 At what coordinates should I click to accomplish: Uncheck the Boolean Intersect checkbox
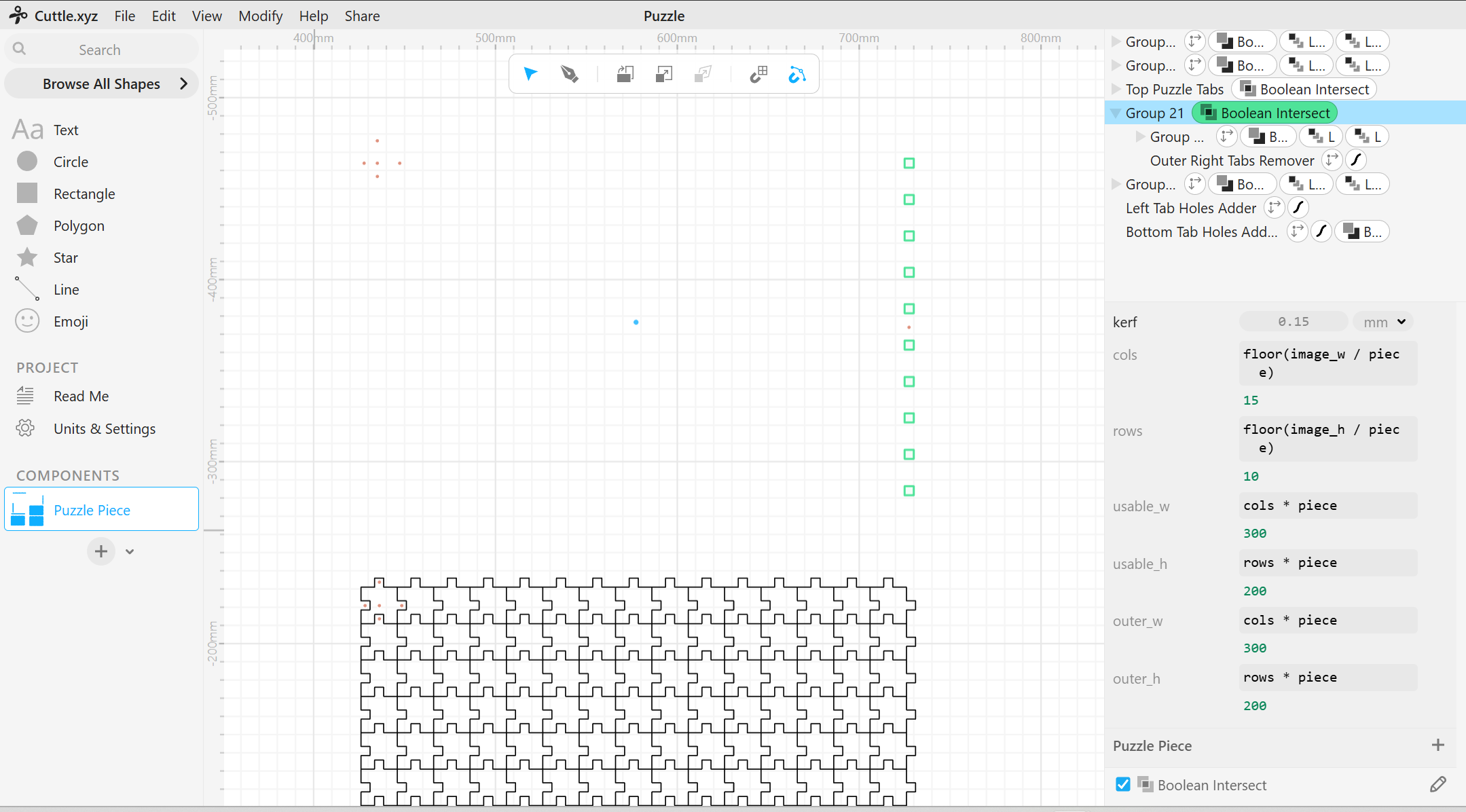click(x=1123, y=784)
